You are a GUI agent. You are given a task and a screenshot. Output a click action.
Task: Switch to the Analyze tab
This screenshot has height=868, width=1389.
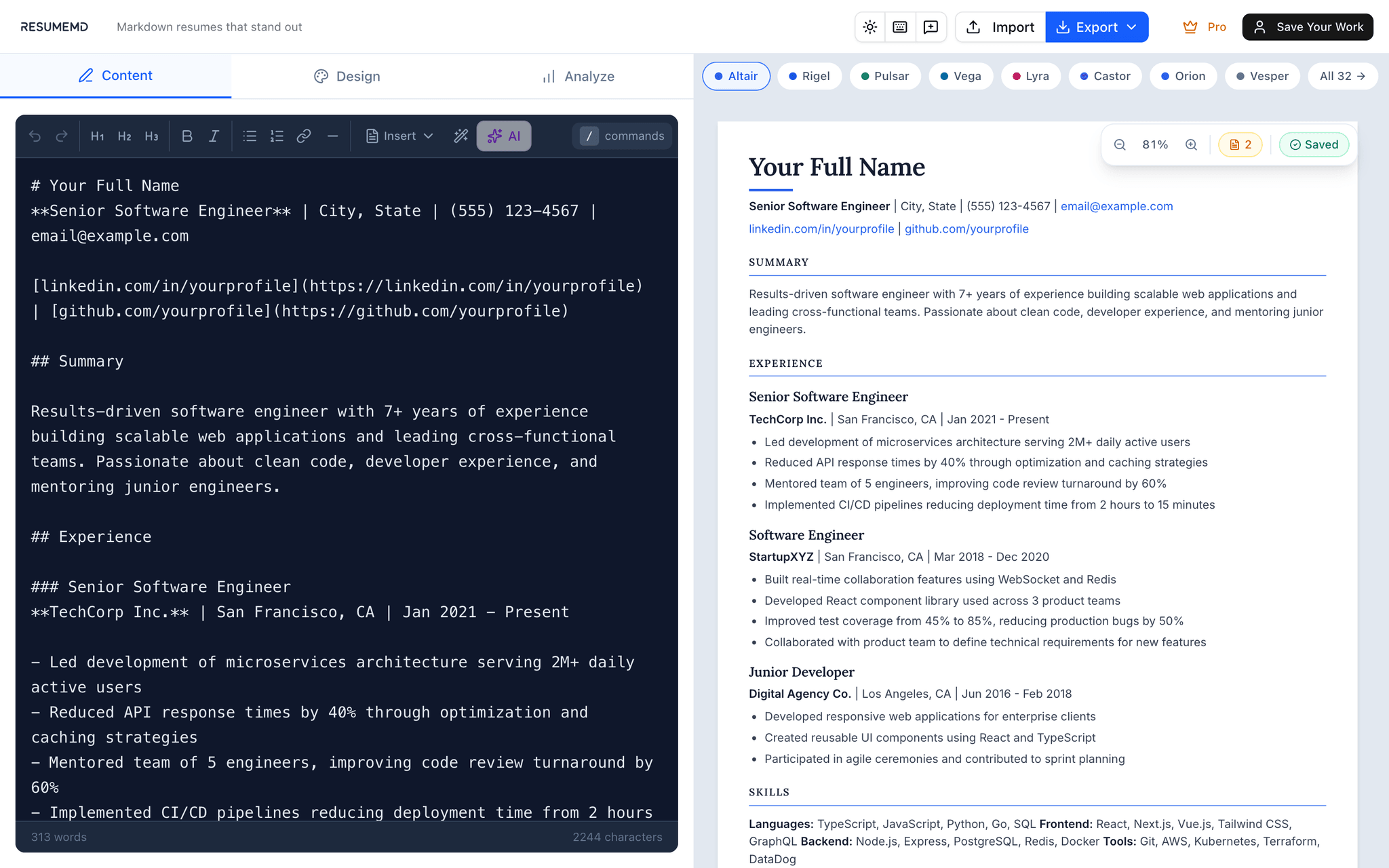[x=578, y=76]
